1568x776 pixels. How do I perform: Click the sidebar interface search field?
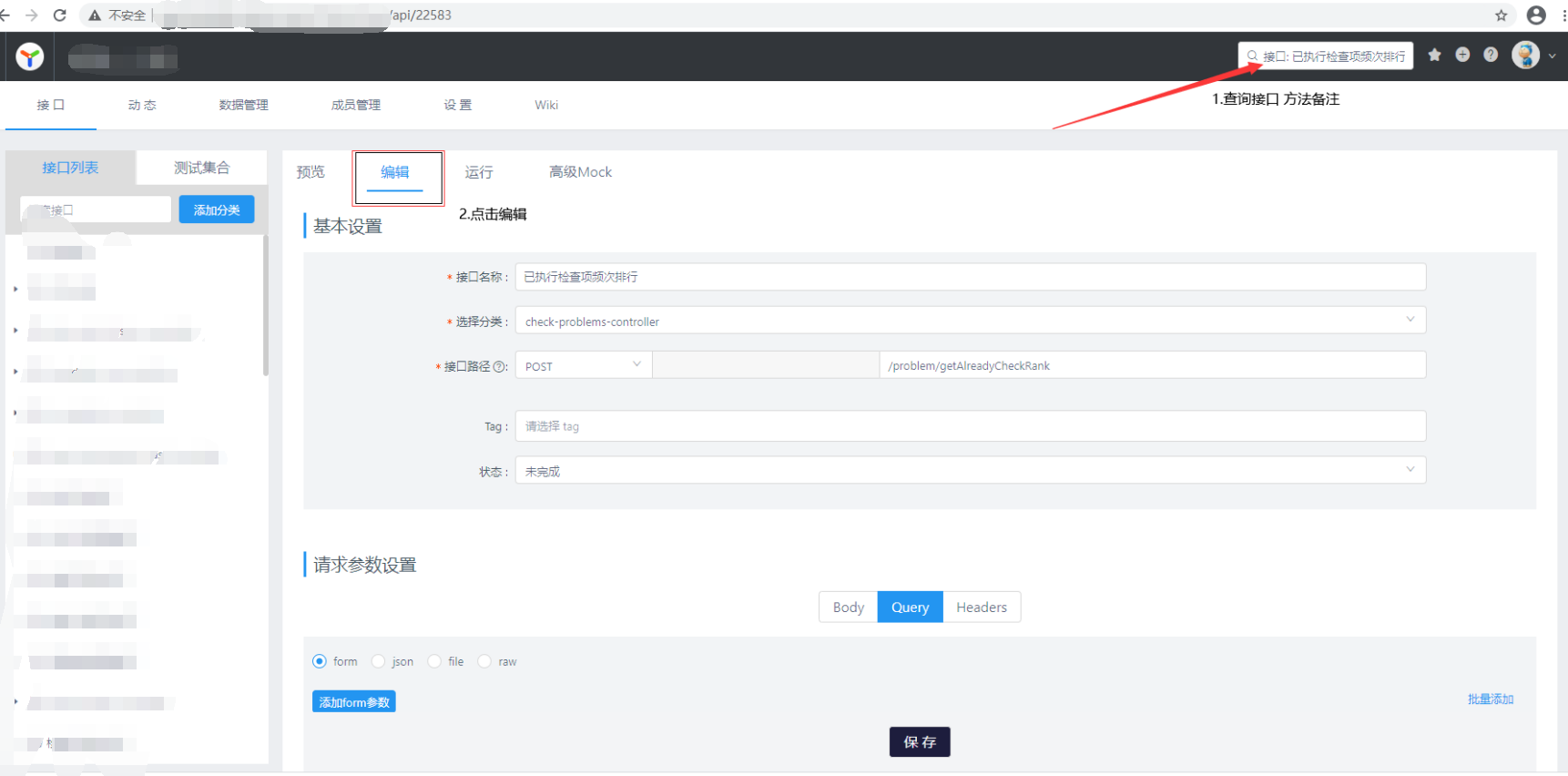96,209
